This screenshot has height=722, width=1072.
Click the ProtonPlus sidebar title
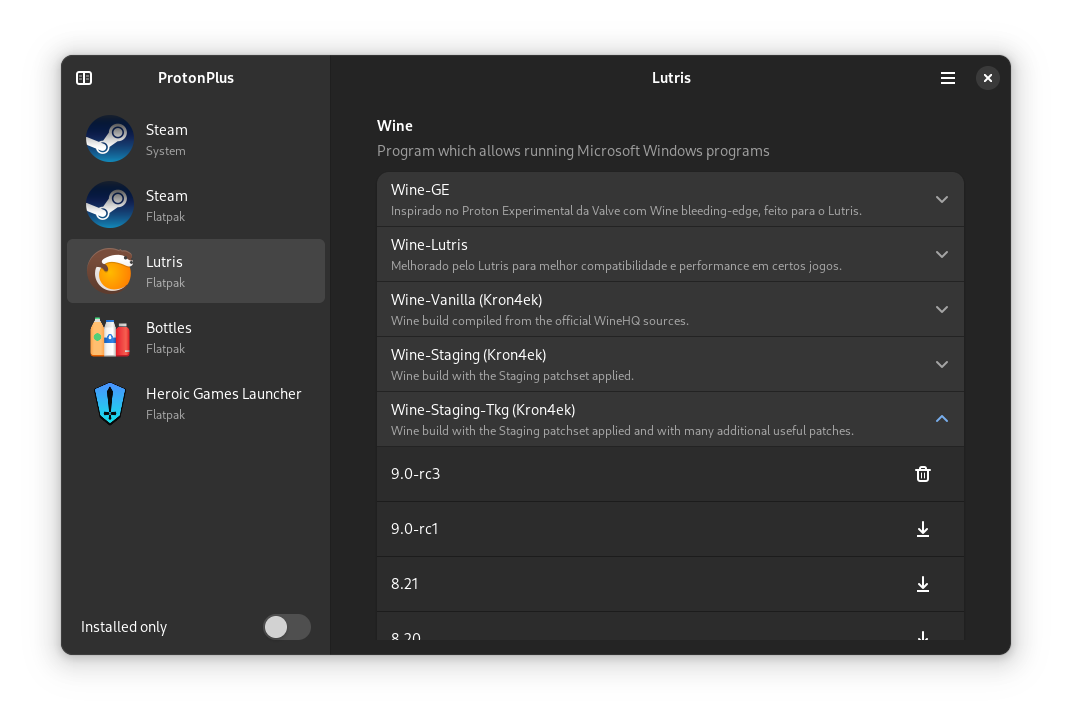(x=196, y=78)
